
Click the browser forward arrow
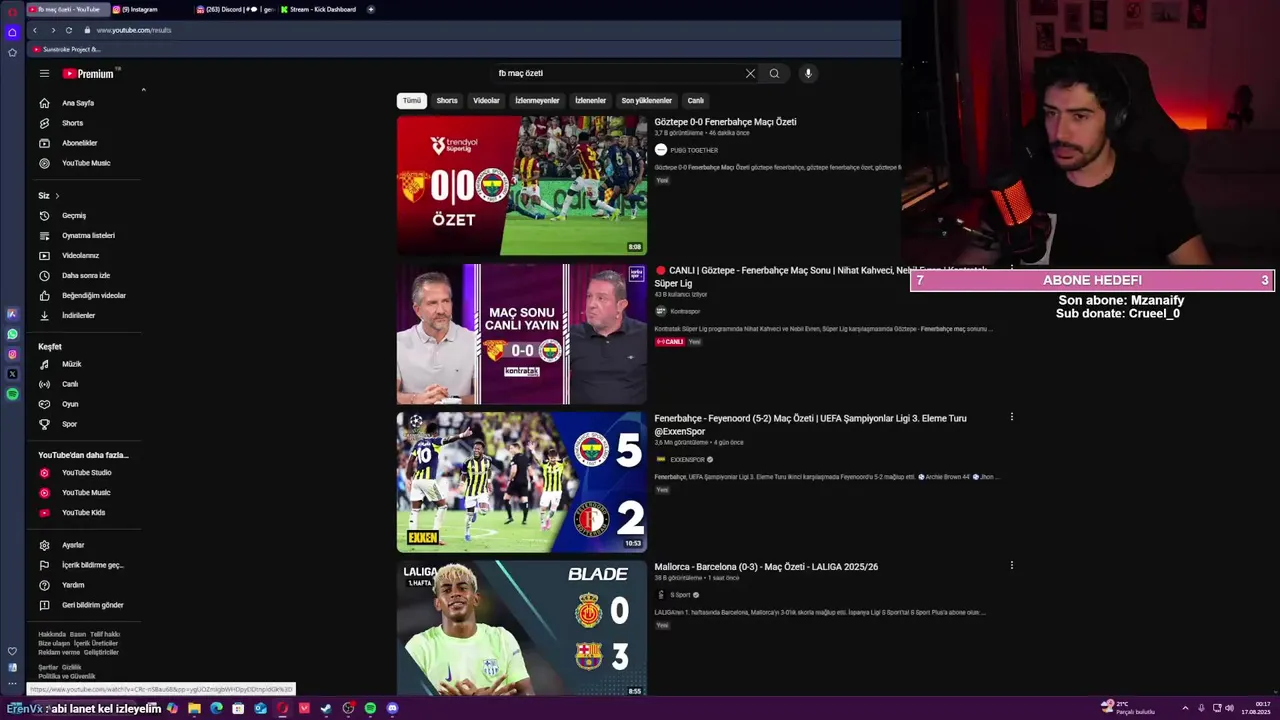[x=52, y=30]
